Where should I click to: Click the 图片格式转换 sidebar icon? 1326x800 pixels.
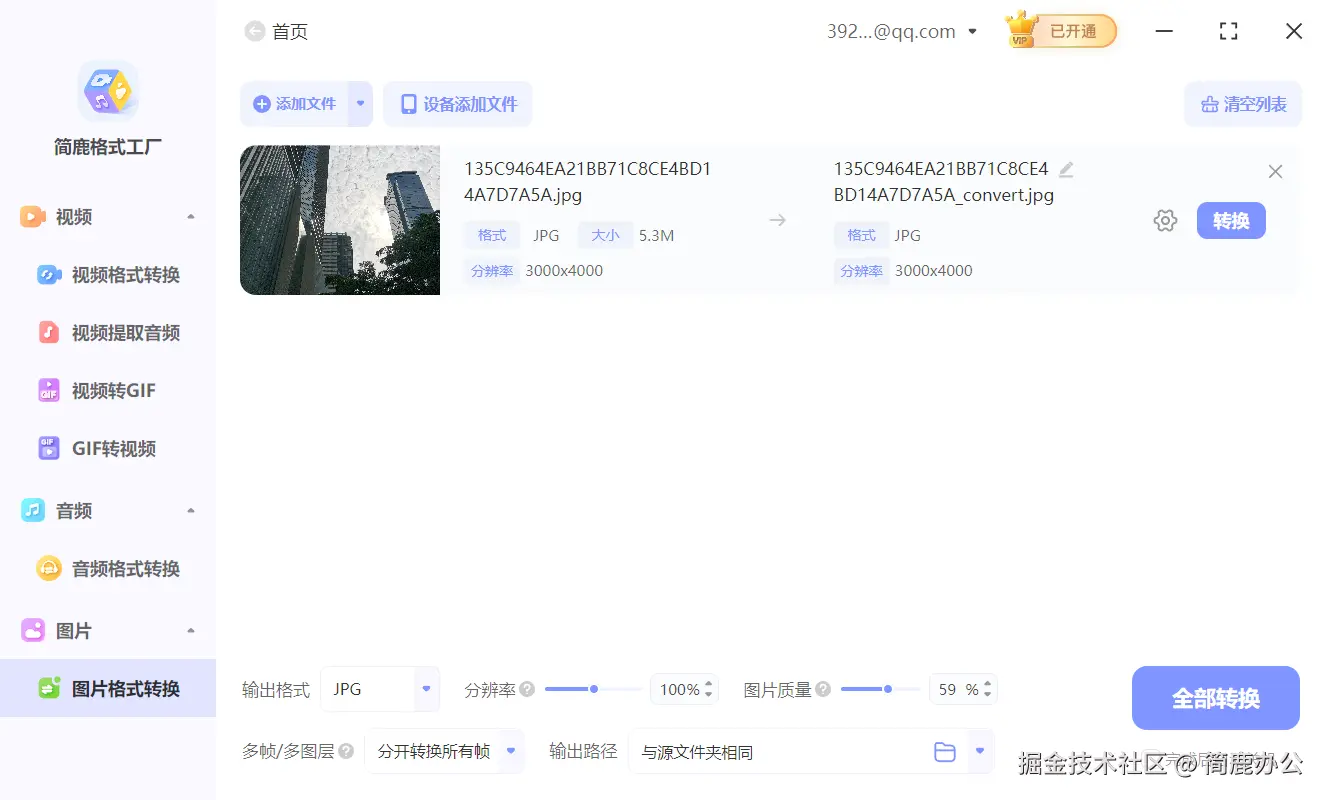[x=49, y=688]
